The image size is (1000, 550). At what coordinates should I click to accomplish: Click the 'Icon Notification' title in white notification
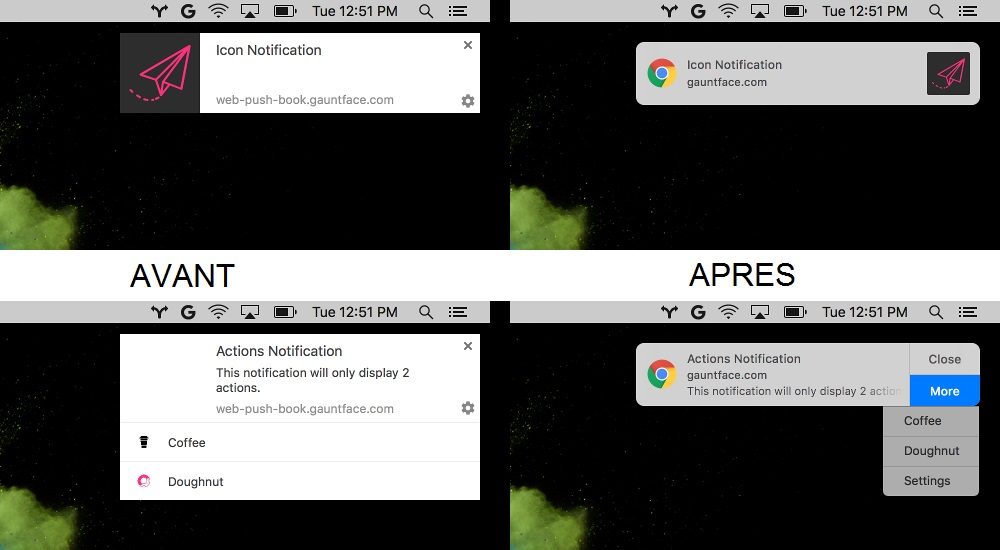[x=268, y=50]
